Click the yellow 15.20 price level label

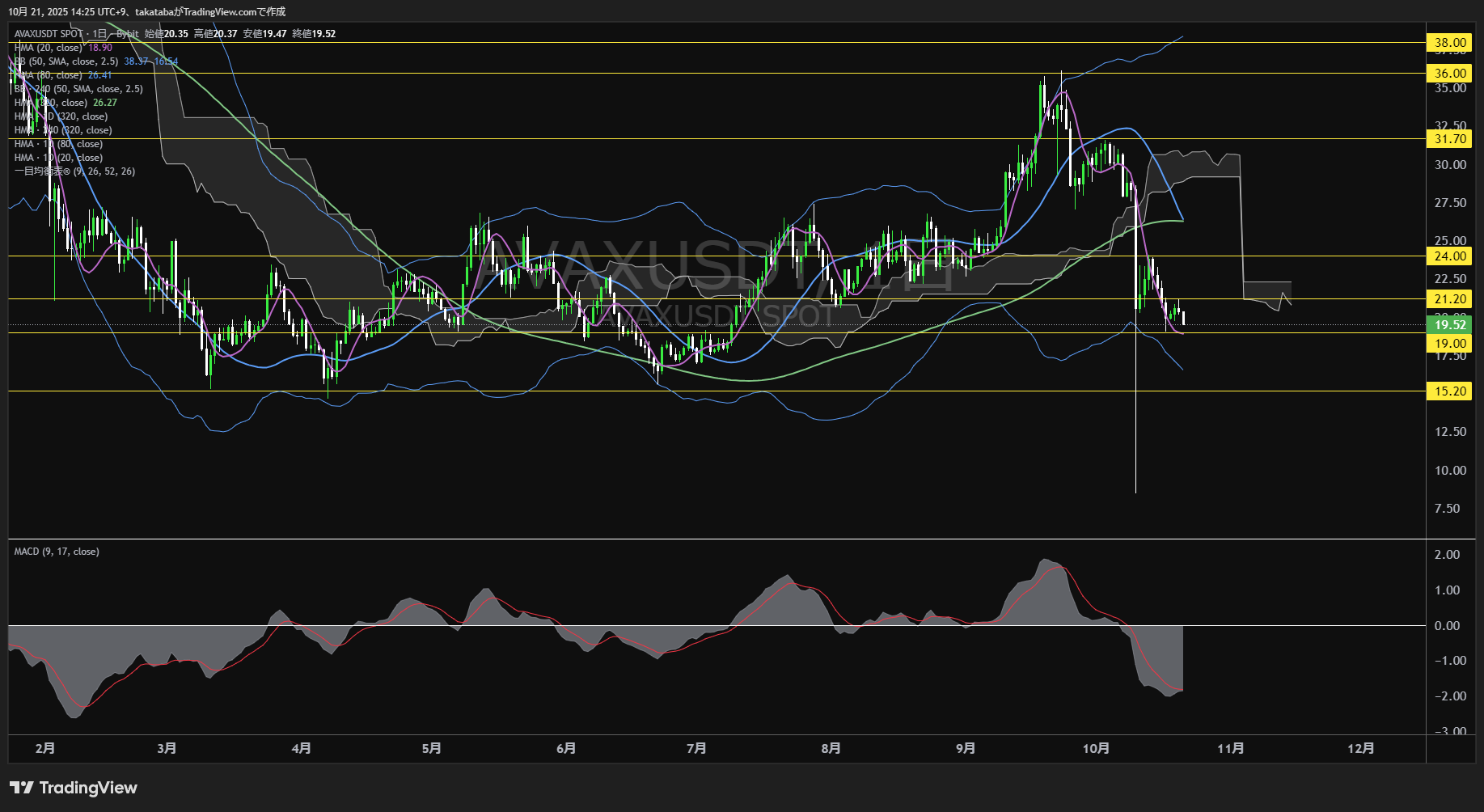(1449, 391)
